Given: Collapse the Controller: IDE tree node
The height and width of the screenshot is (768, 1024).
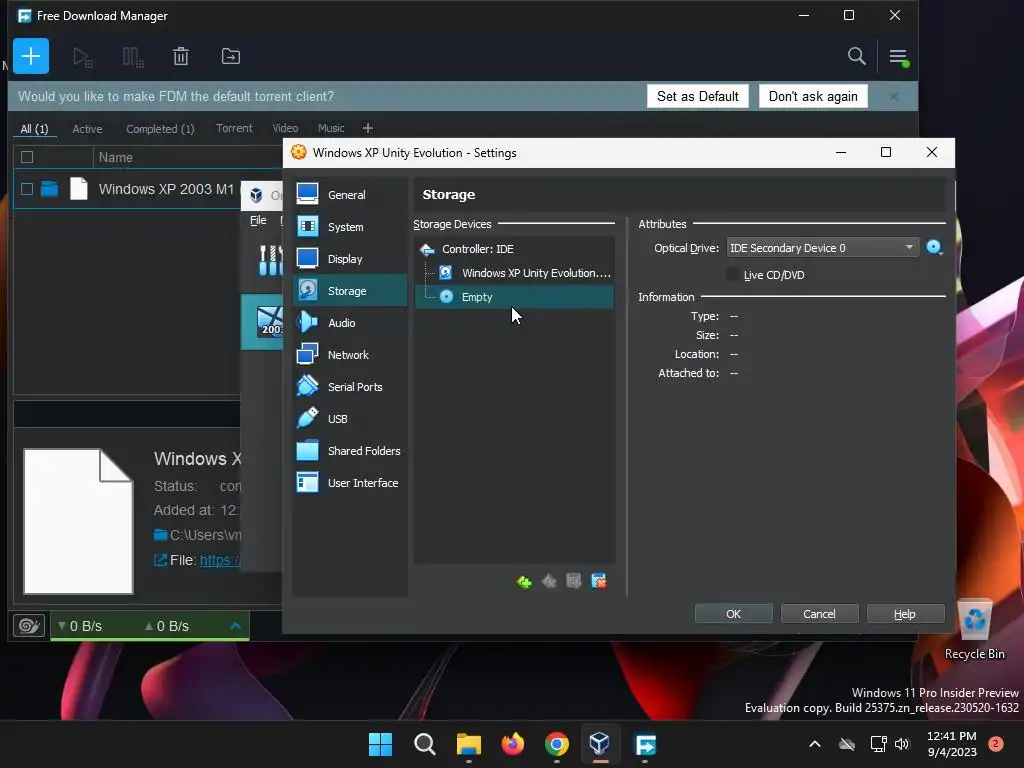Looking at the screenshot, I should pos(427,249).
